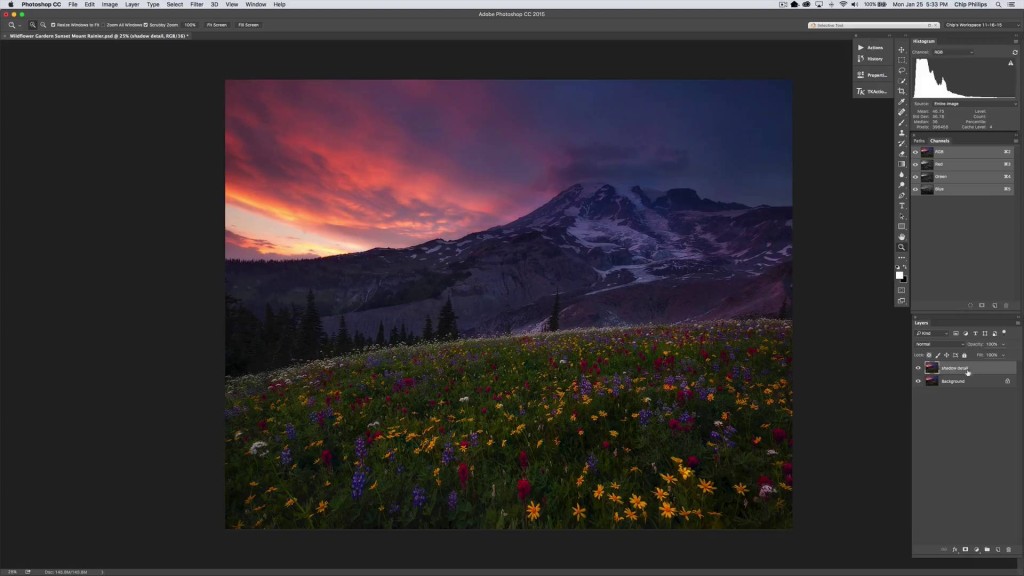Viewport: 1024px width, 576px height.
Task: Hide the shadow detail layer
Action: pos(918,368)
